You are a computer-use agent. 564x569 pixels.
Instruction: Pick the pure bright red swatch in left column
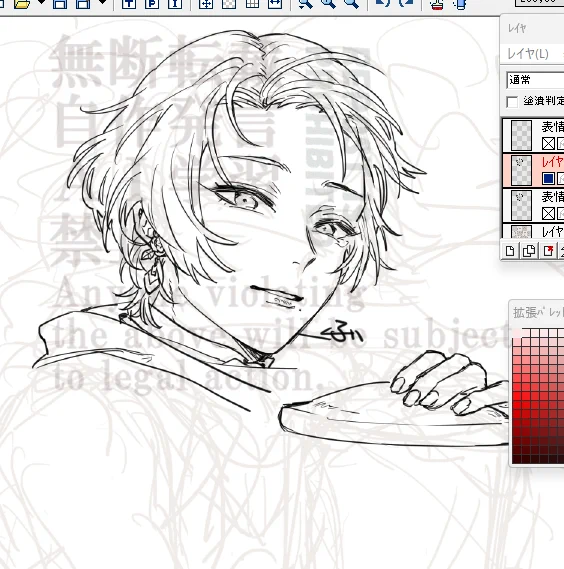tap(516, 396)
